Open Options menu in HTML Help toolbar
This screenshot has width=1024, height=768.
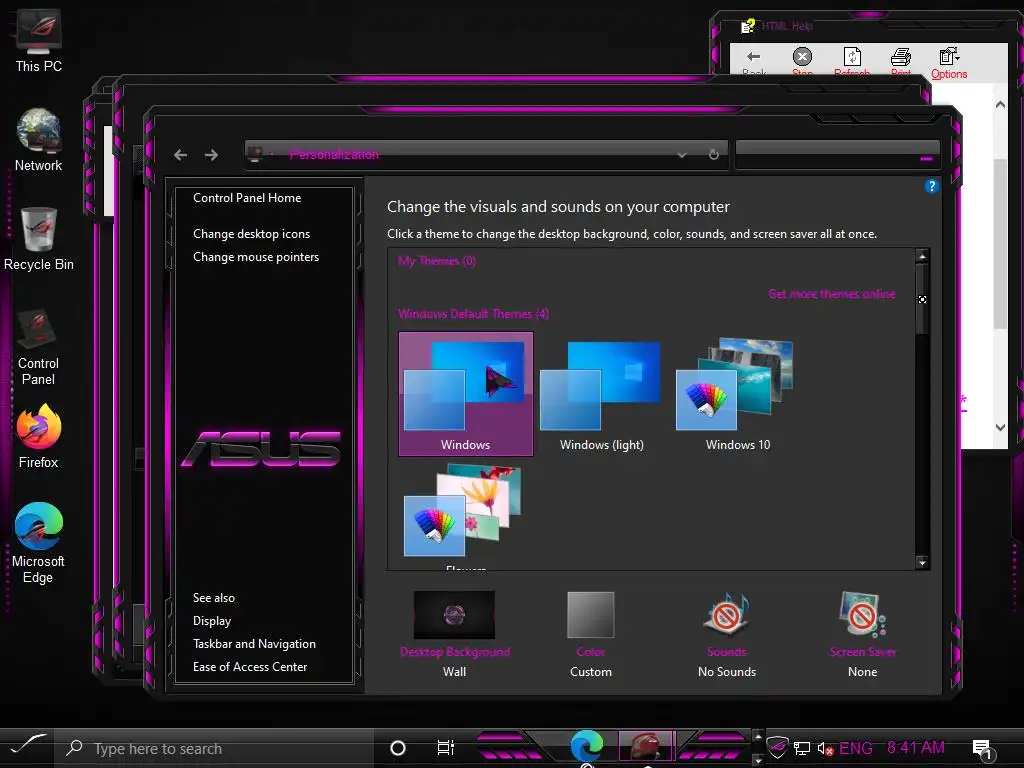tap(949, 63)
